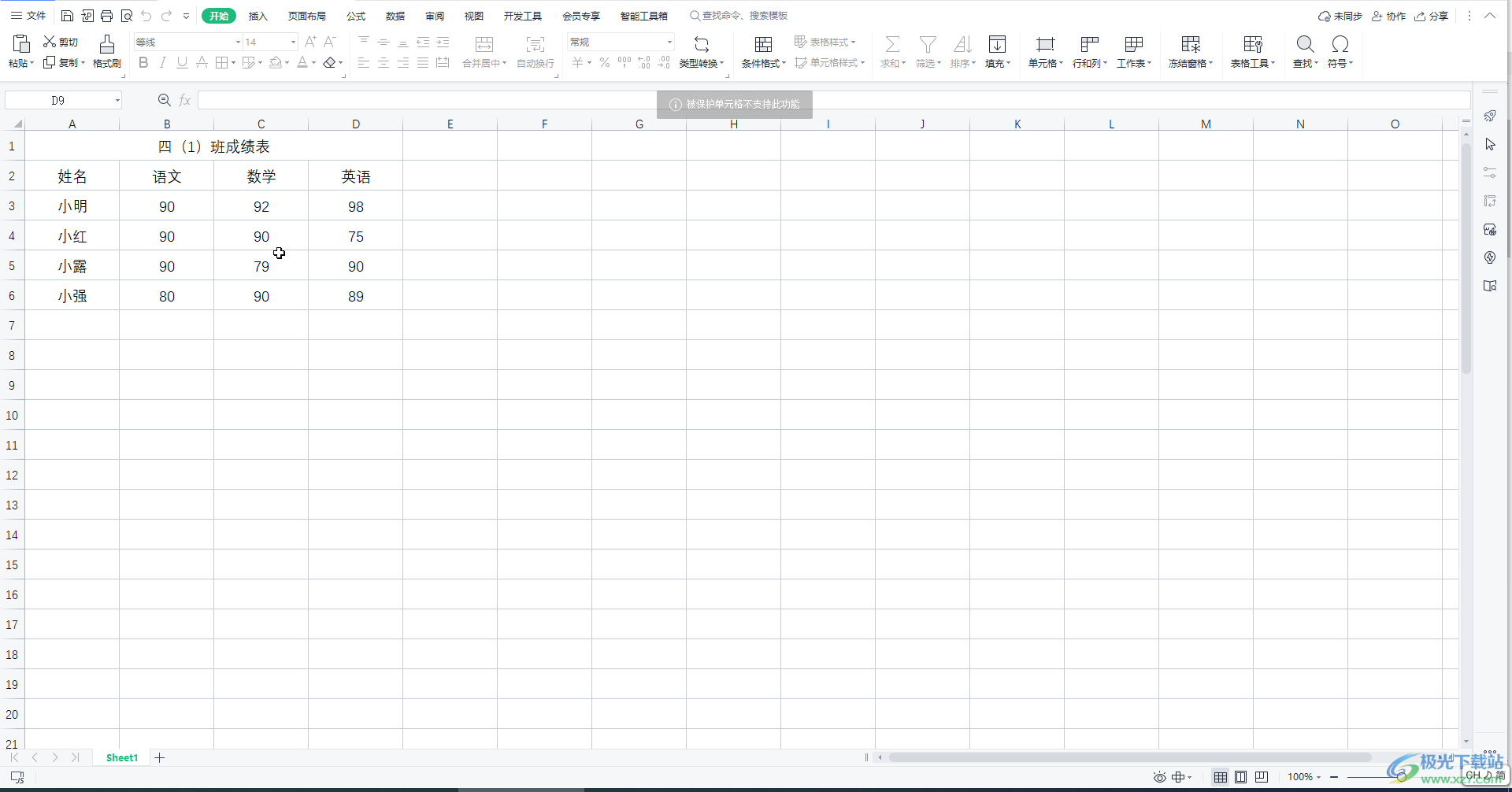
Task: Click the Share (分享) button
Action: pyautogui.click(x=1432, y=16)
